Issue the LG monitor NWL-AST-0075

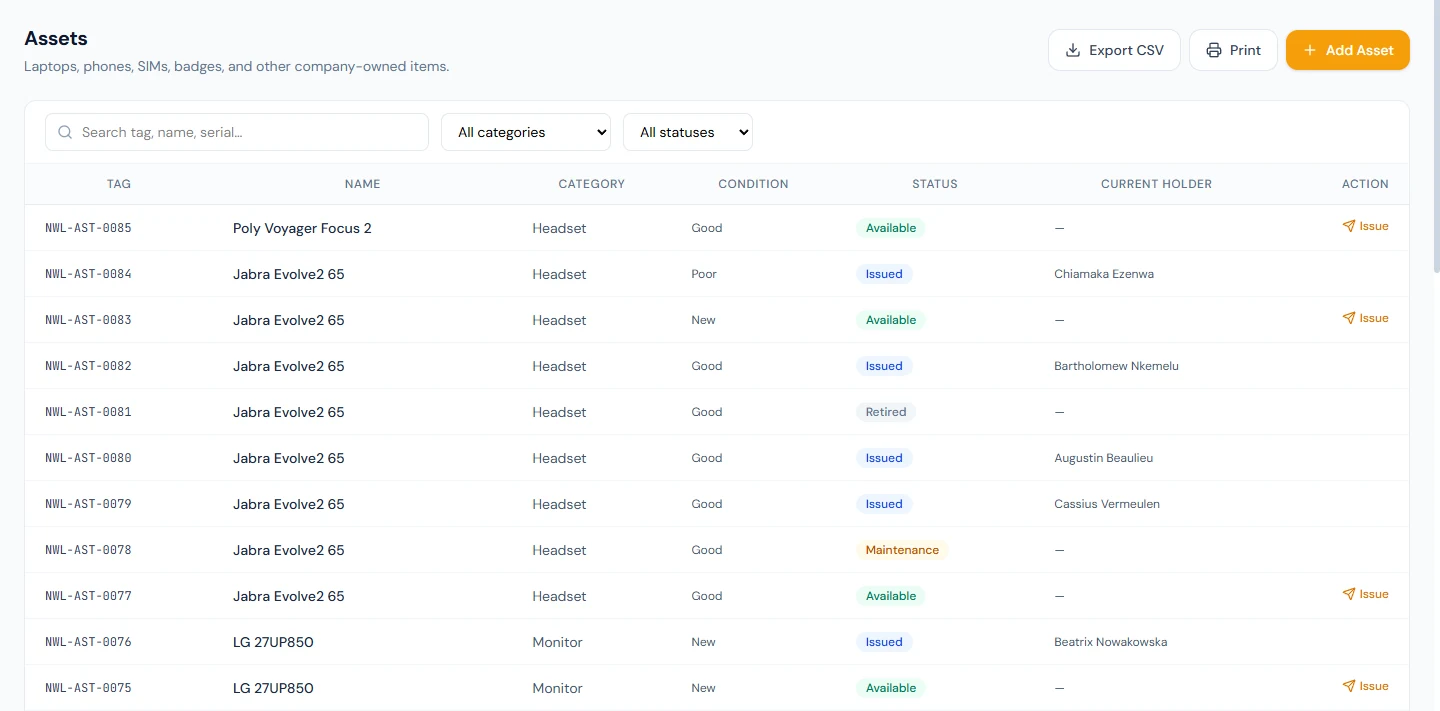(1365, 686)
